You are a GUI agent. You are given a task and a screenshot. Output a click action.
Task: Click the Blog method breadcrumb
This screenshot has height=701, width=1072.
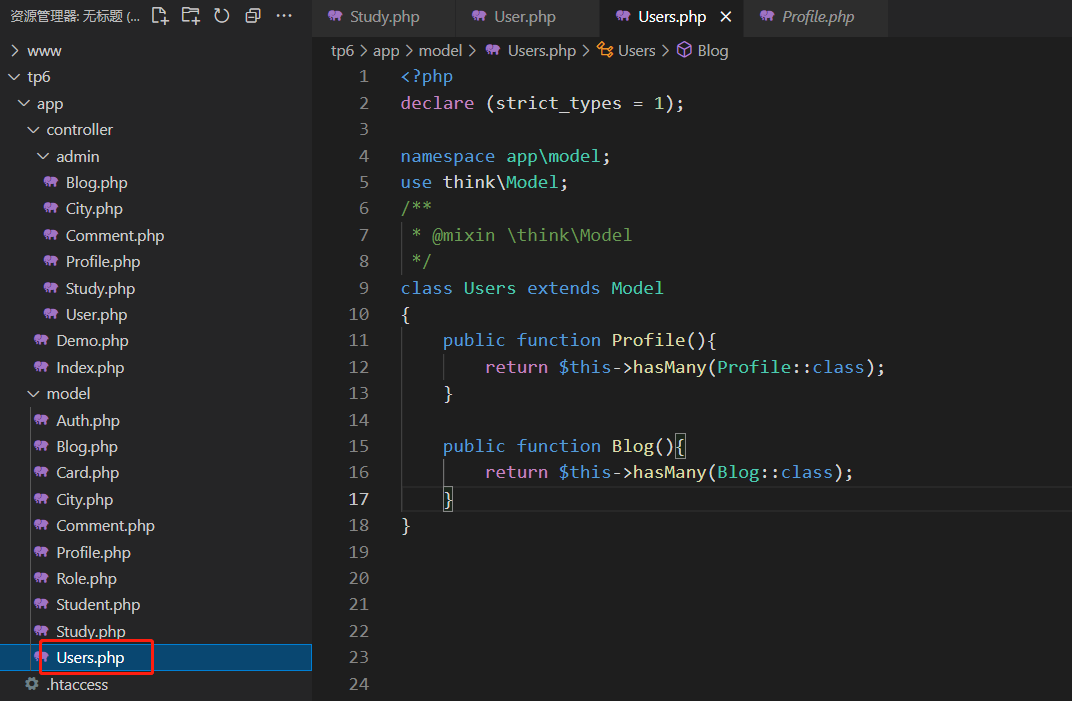tap(712, 51)
